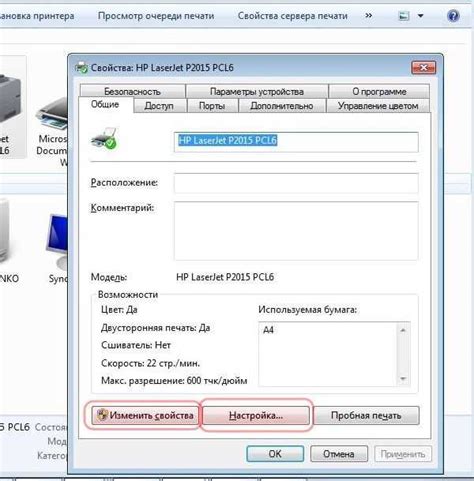Image resolution: width=474 pixels, height=481 pixels.
Task: Open the Параметры устройства tab
Action: pos(257,91)
